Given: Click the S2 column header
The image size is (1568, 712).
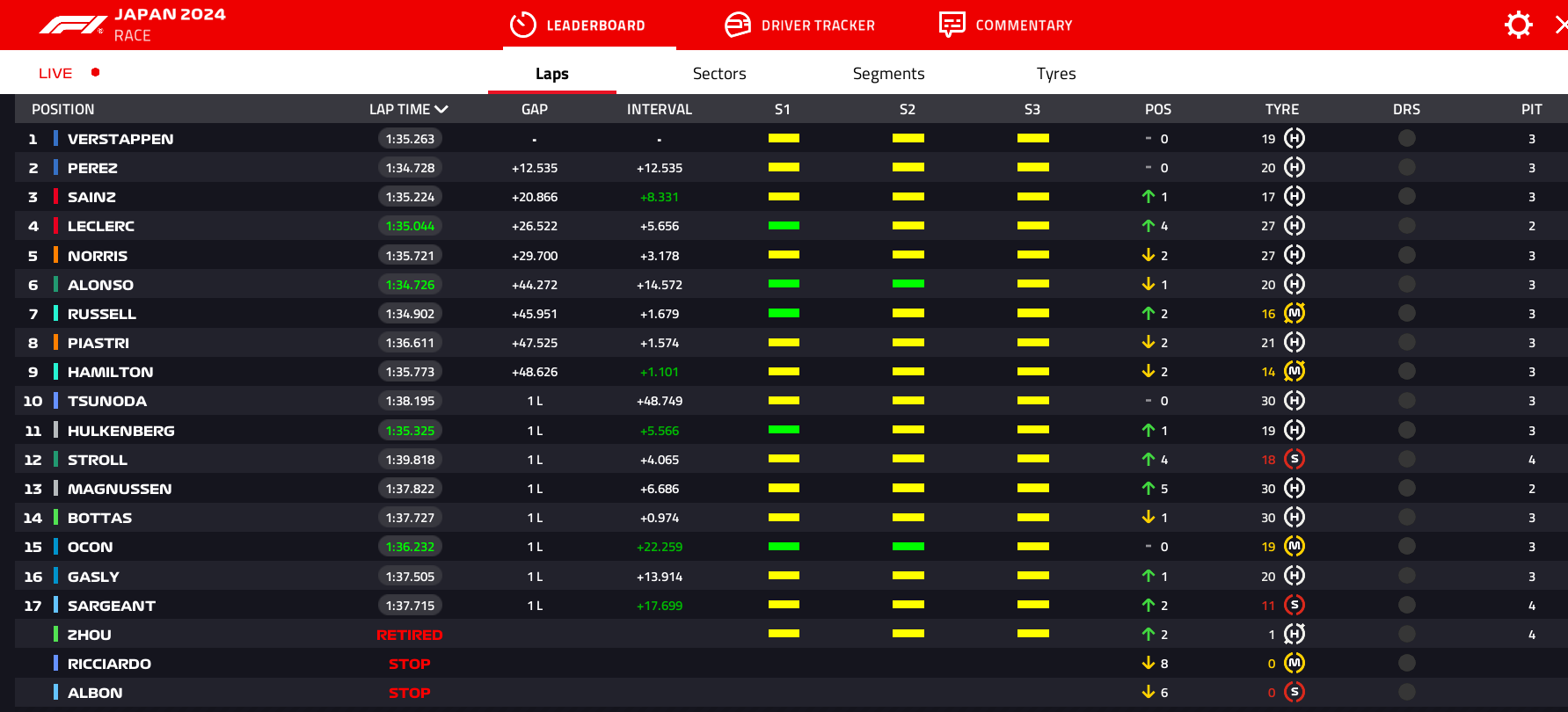Looking at the screenshot, I should (908, 109).
